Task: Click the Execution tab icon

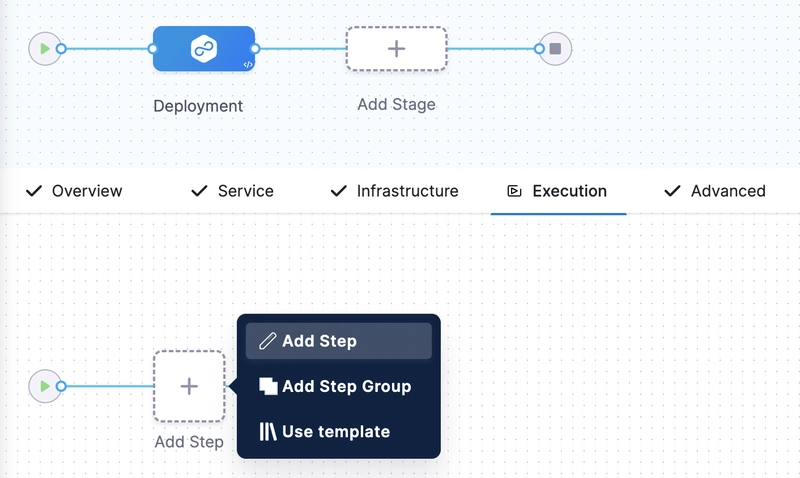Action: [514, 191]
